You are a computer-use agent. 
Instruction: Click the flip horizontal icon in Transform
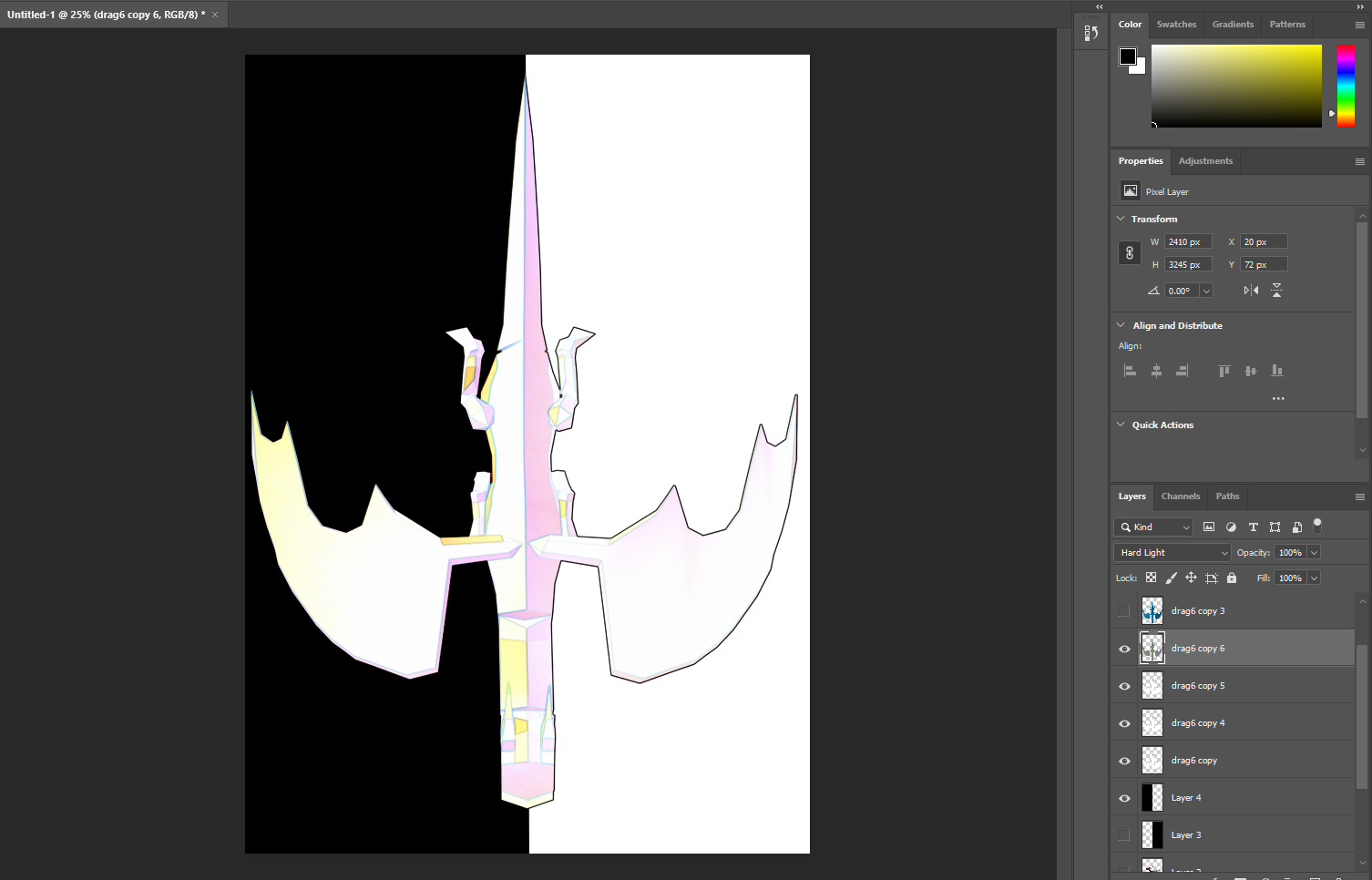(x=1251, y=291)
